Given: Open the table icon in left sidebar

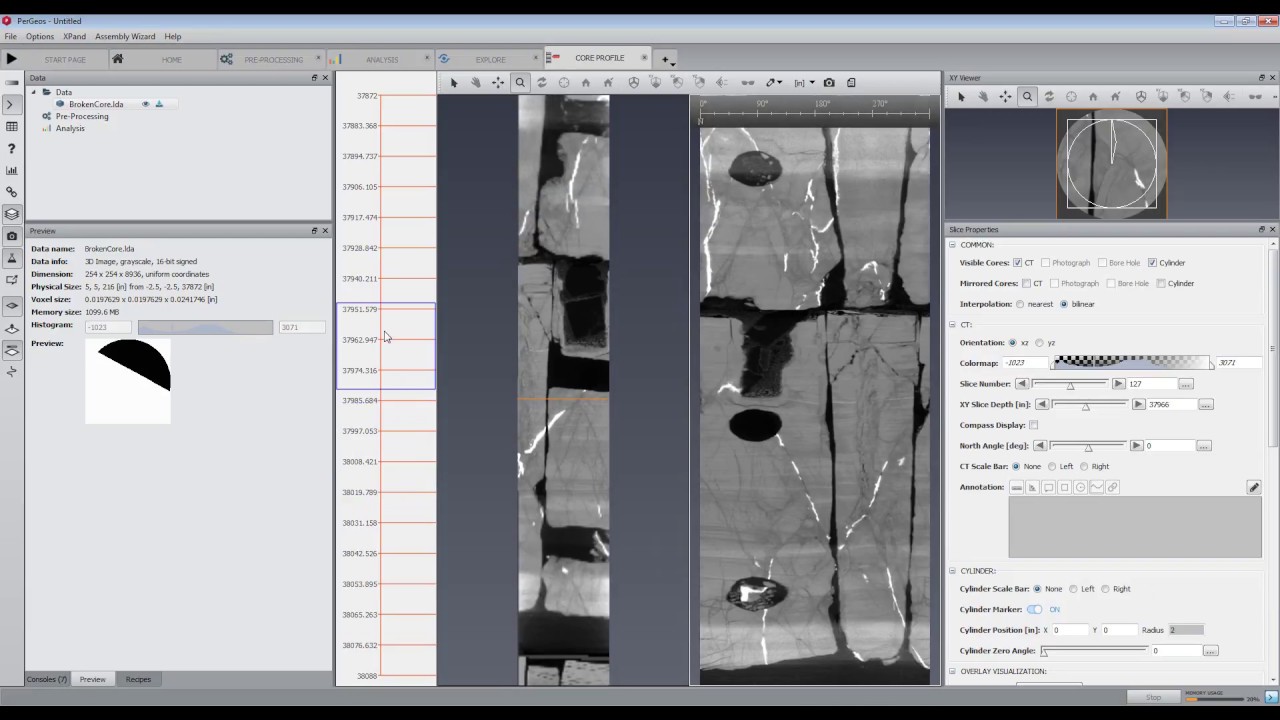Looking at the screenshot, I should (12, 127).
